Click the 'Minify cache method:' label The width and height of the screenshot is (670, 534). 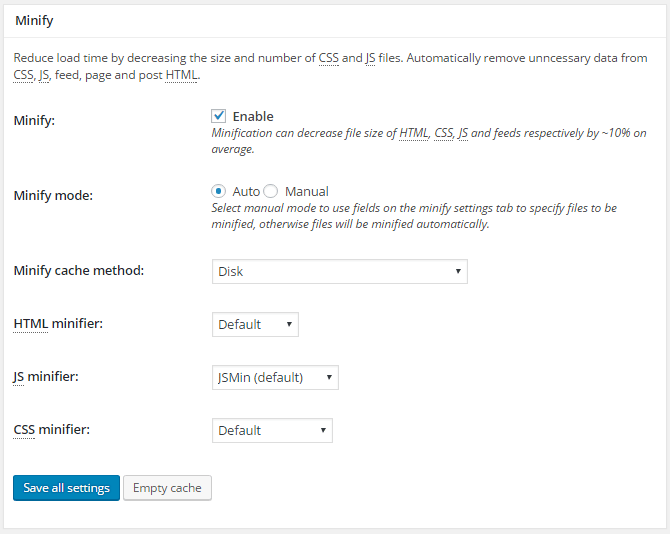[79, 270]
